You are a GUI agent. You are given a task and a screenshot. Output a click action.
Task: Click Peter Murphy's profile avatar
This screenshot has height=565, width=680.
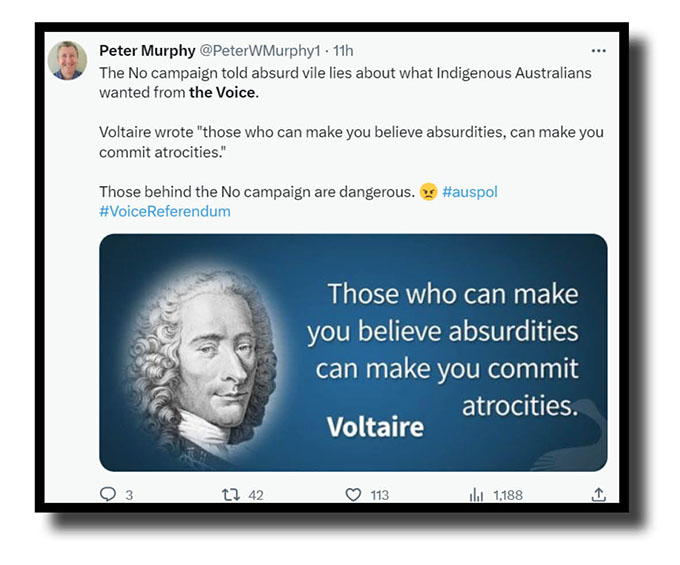coord(67,61)
